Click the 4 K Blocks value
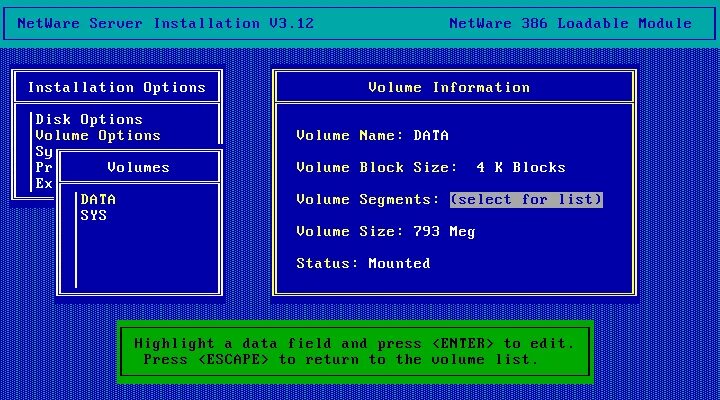The width and height of the screenshot is (720, 400). tap(521, 167)
